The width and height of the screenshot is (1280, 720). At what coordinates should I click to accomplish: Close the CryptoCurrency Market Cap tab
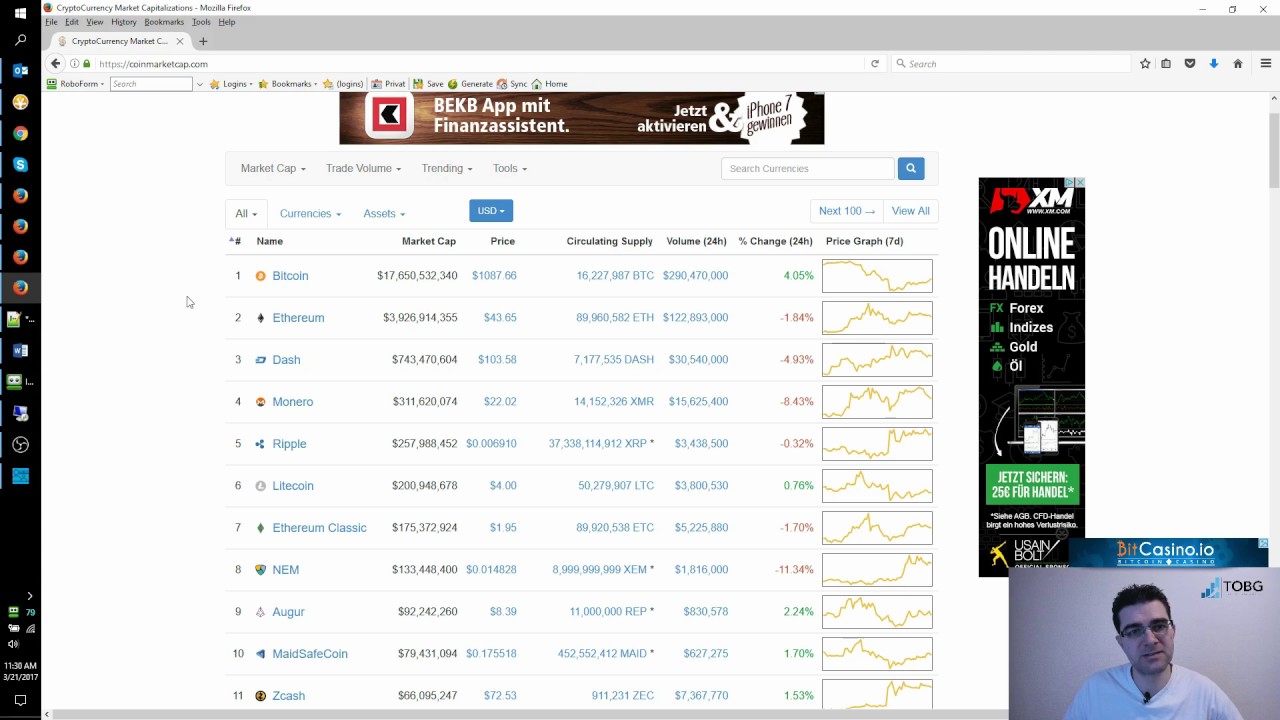(180, 41)
